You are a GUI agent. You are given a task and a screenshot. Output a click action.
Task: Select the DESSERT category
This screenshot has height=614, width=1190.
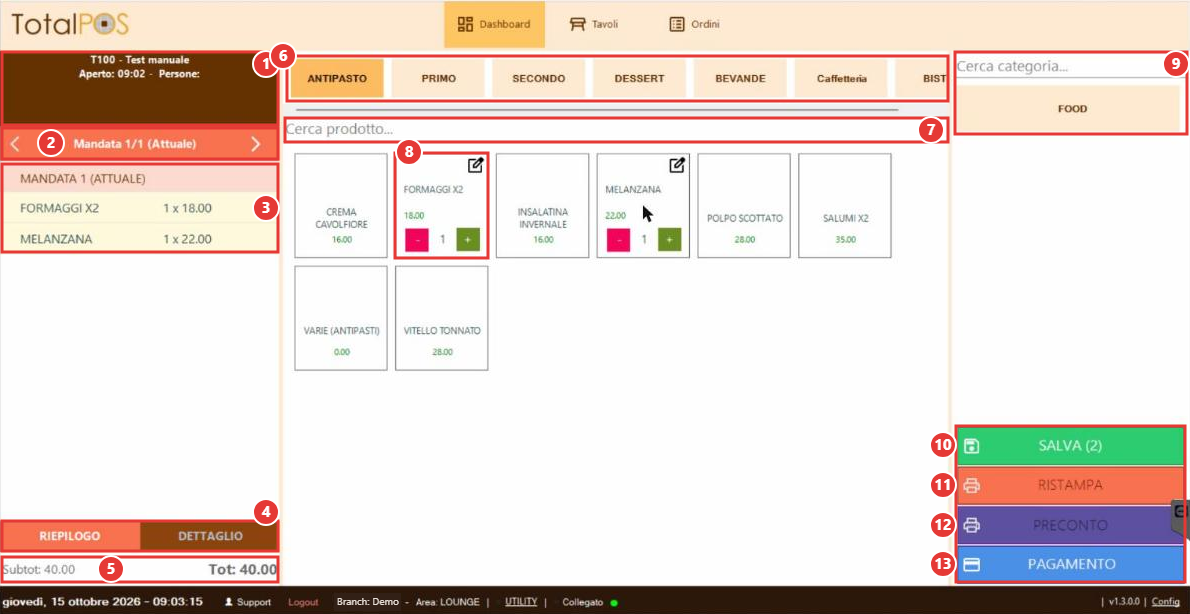(x=640, y=78)
